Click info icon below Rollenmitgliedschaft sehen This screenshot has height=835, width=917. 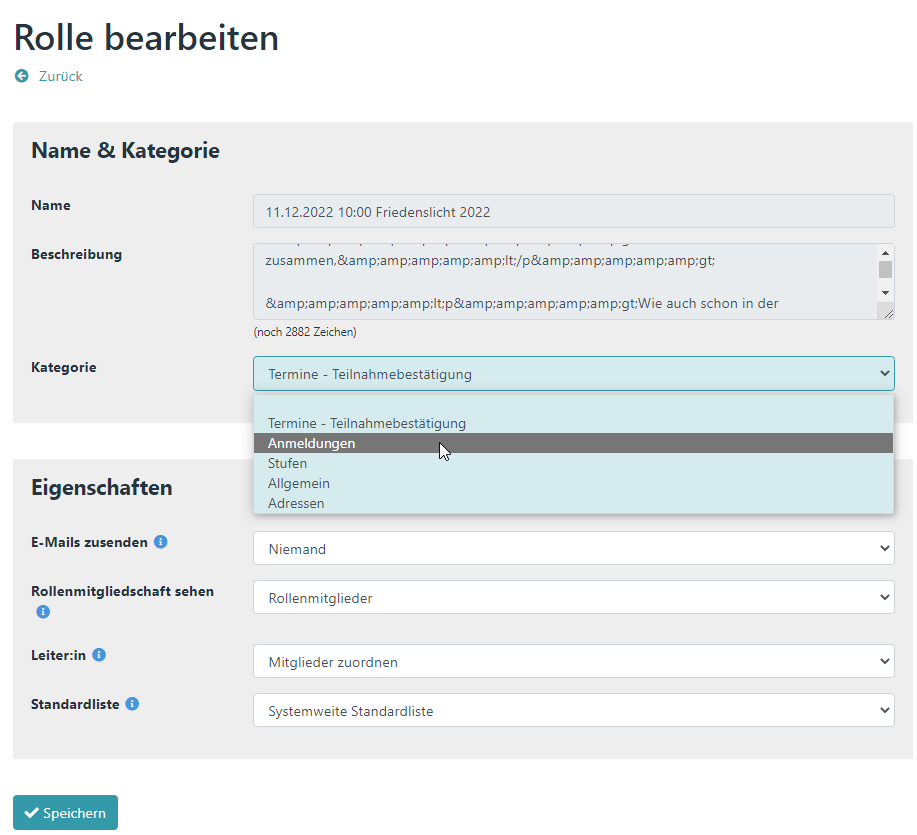(x=43, y=611)
